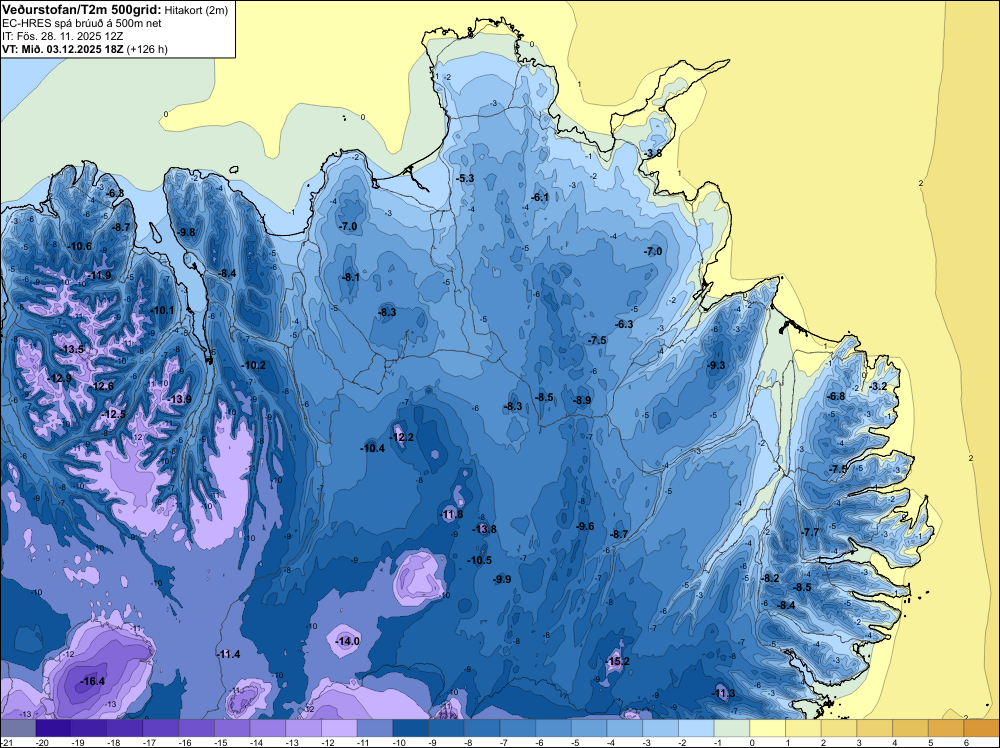Viewport: 1000px width, 748px height.
Task: Click the -14.0 temperature label
Action: pos(348,641)
